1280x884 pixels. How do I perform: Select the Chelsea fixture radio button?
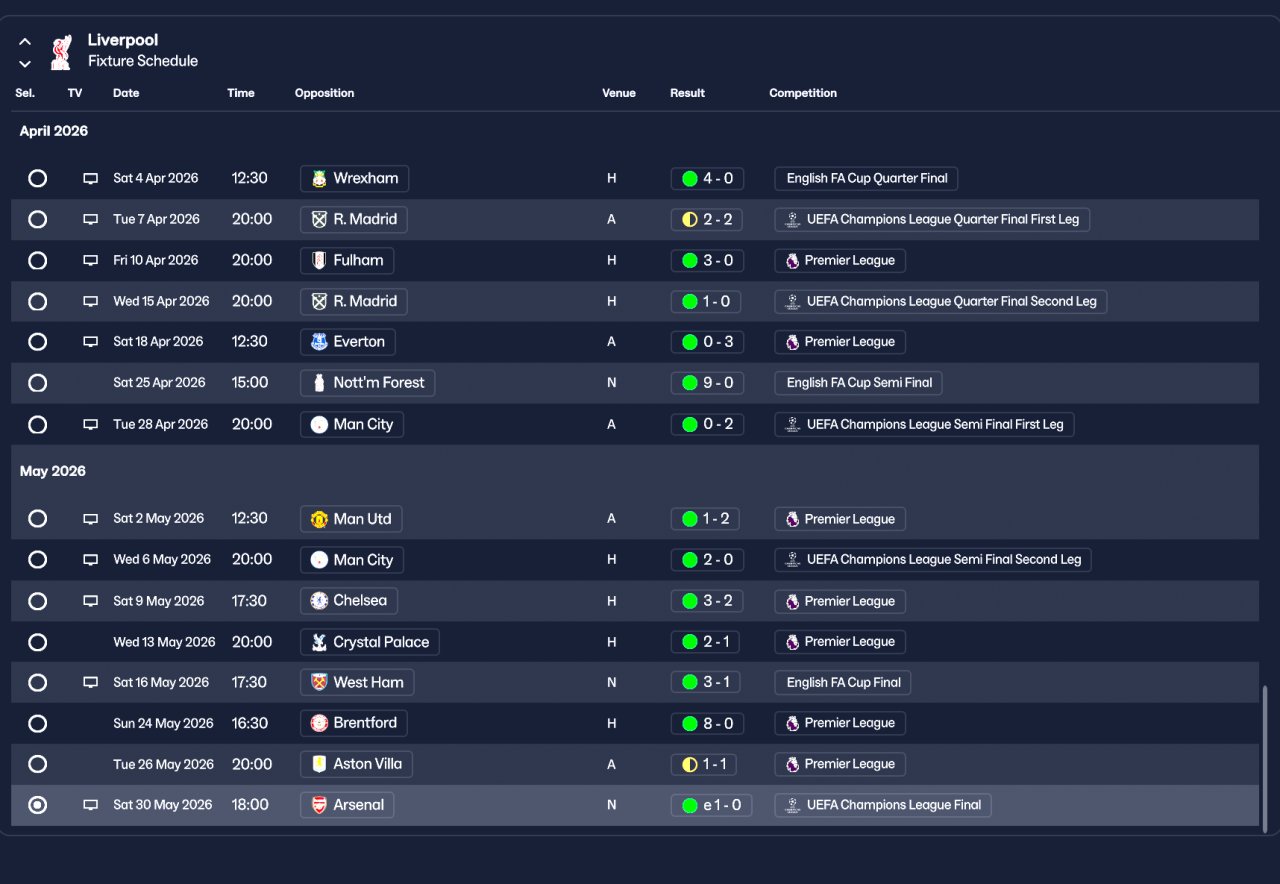(x=37, y=601)
